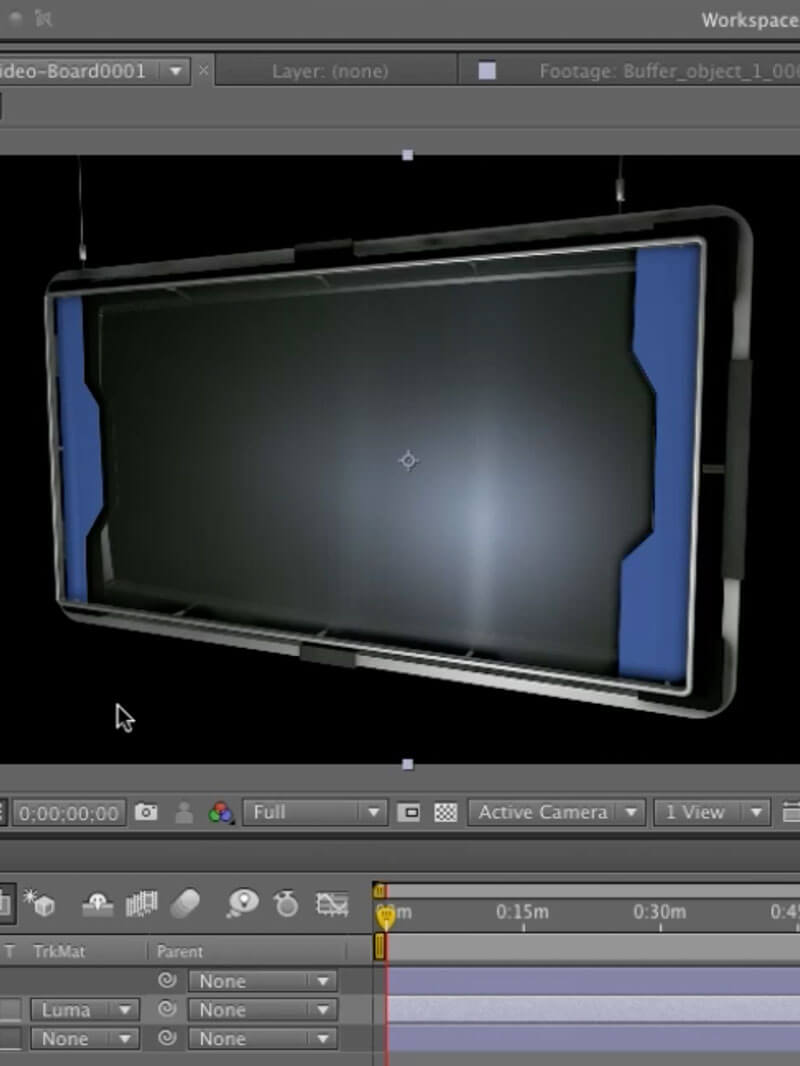The height and width of the screenshot is (1066, 800).
Task: Click the 0:30m mark on the time ruler
Action: pos(659,912)
